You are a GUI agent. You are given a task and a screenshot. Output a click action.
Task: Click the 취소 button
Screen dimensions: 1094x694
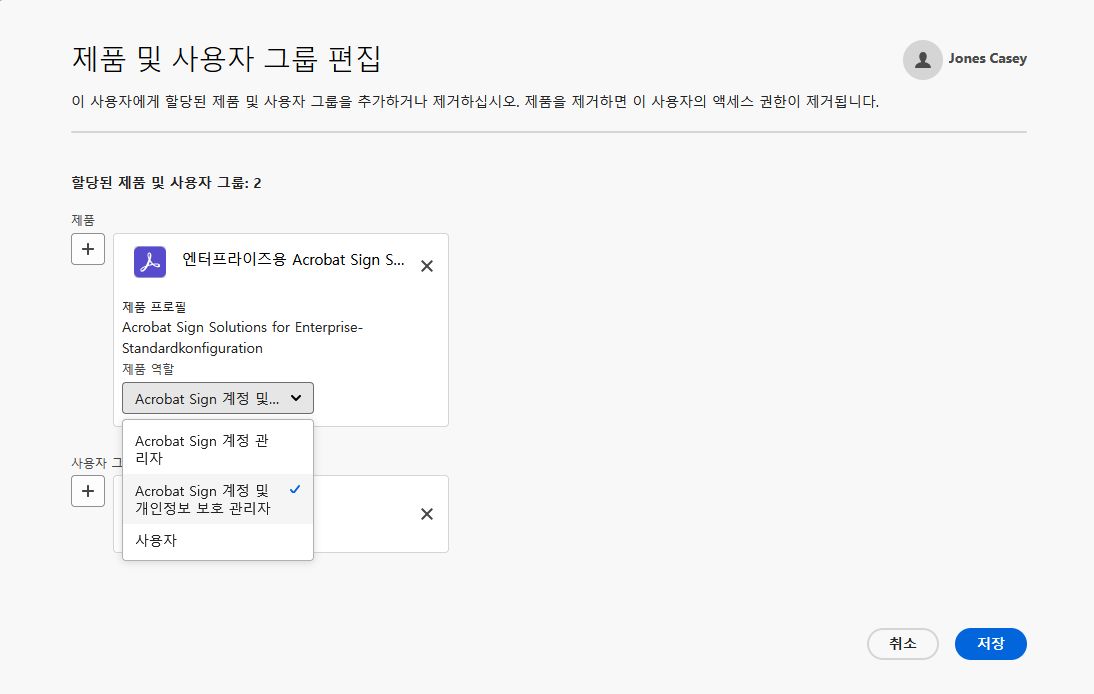(903, 644)
